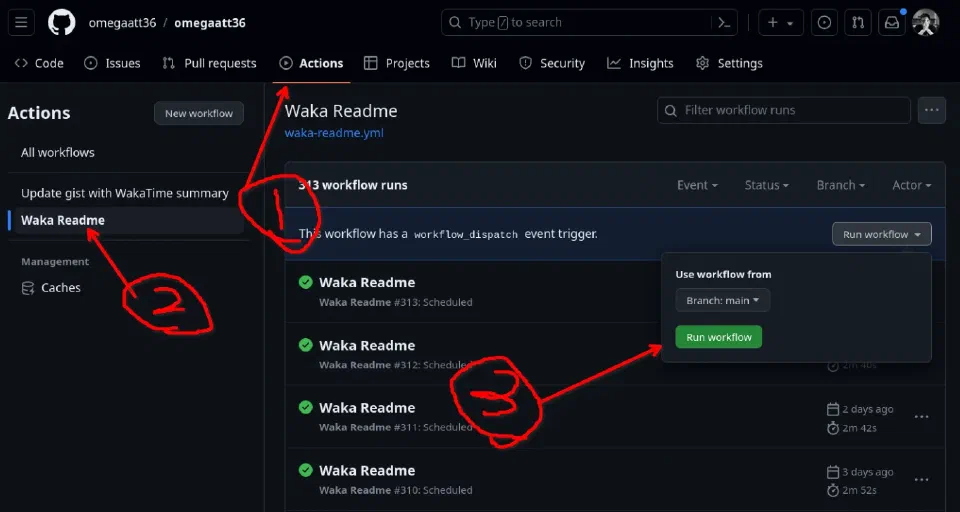Image resolution: width=960 pixels, height=512 pixels.
Task: Click success check icon for run #312
Action: coord(306,345)
